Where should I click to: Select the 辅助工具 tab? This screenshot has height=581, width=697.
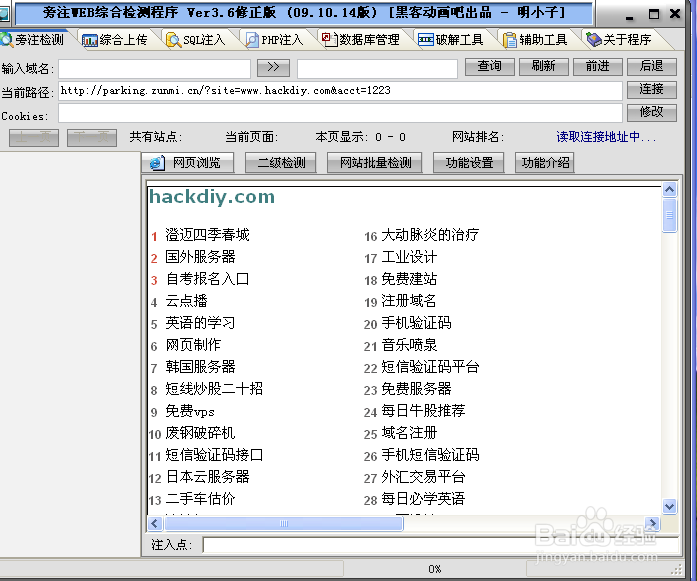535,40
